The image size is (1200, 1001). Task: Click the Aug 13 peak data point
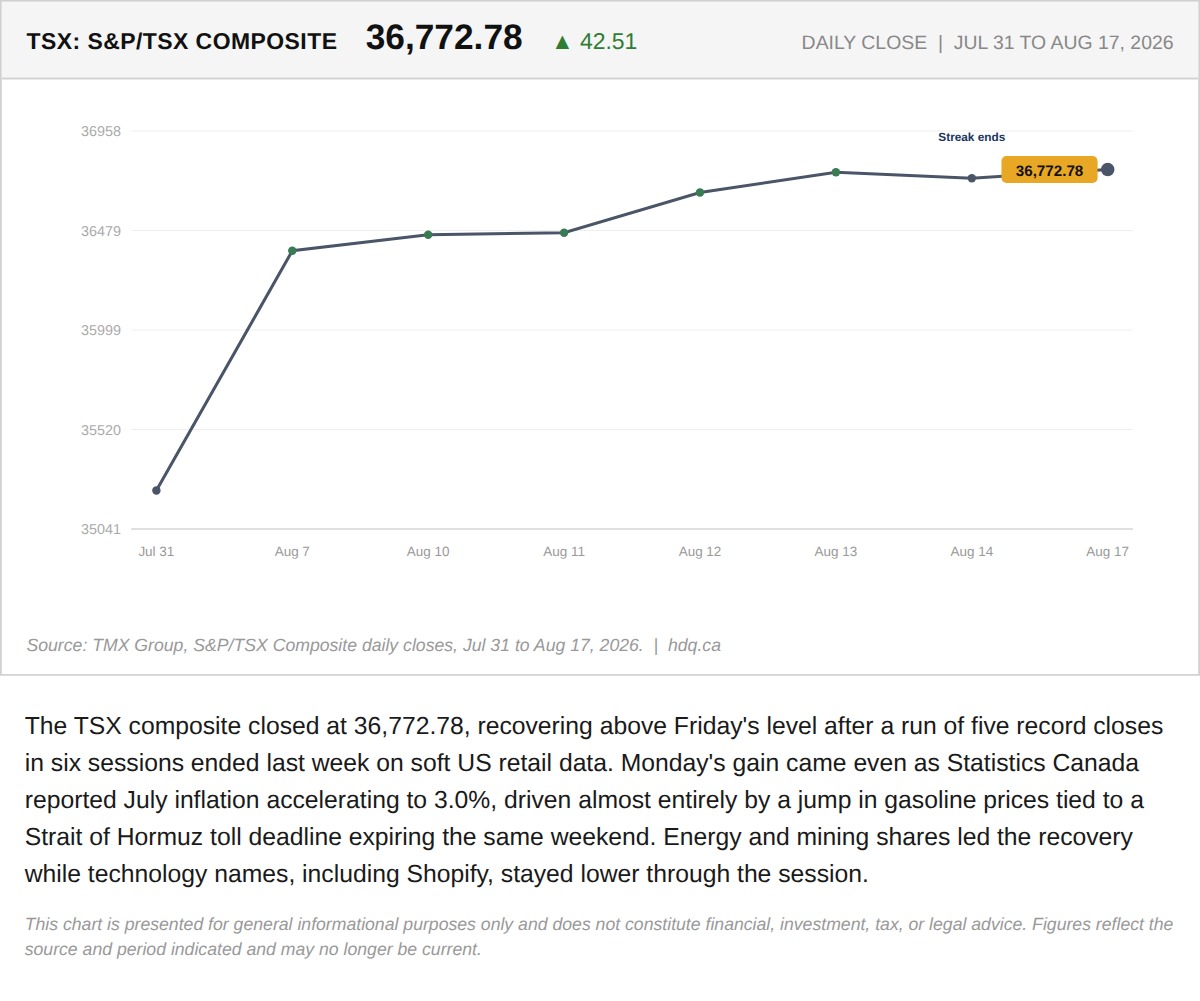coord(836,172)
